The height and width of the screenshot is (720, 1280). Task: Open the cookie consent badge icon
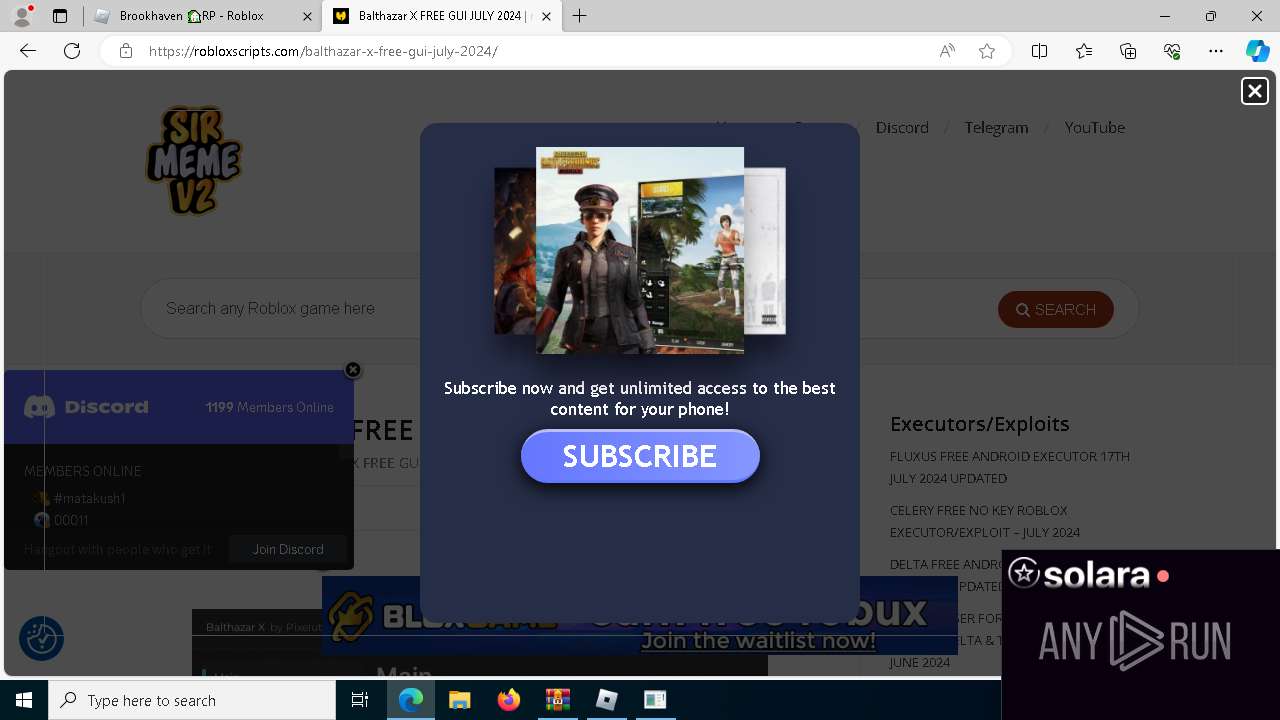tap(42, 638)
